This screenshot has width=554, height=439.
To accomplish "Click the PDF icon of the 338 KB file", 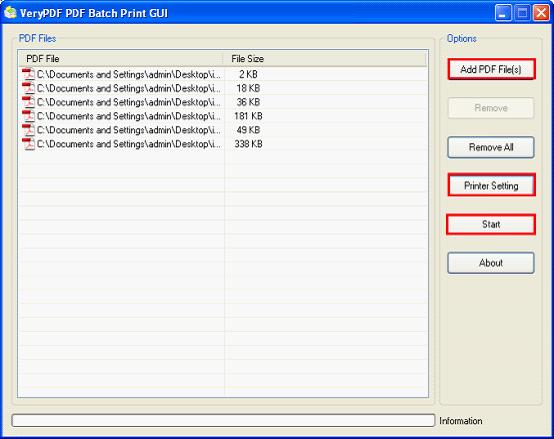I will [x=28, y=144].
